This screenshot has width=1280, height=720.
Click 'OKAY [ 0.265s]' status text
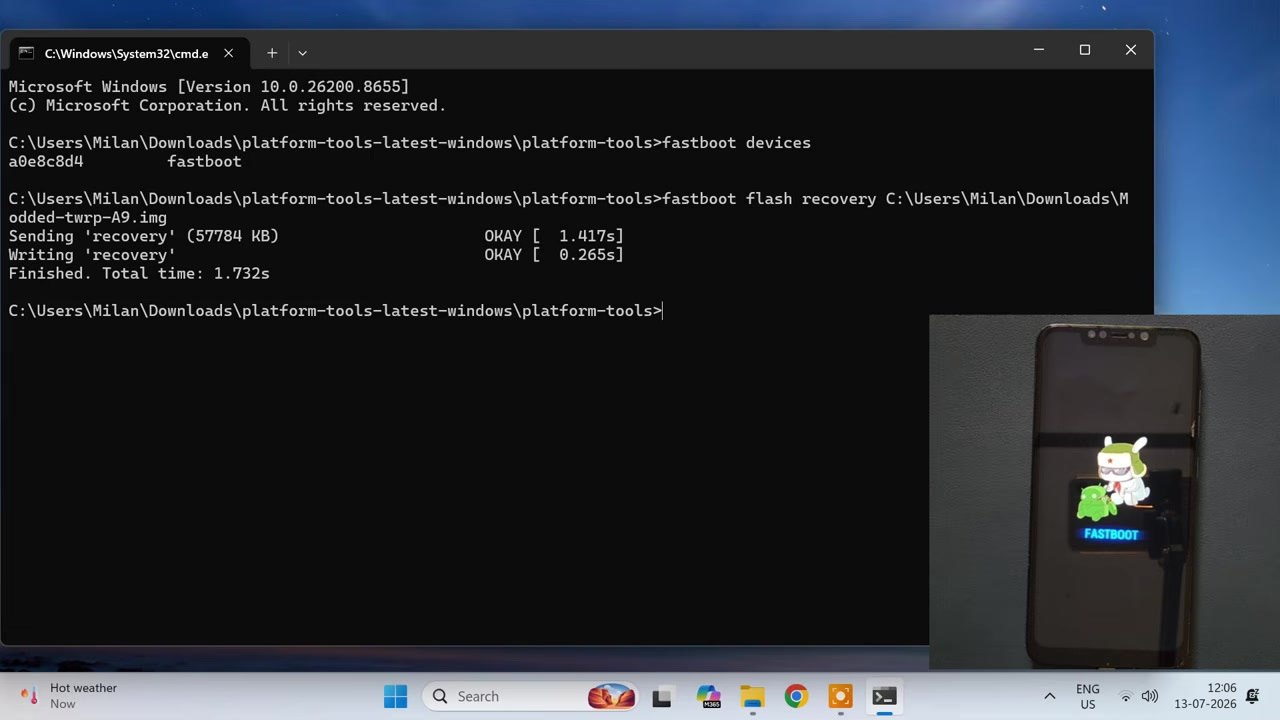(554, 255)
